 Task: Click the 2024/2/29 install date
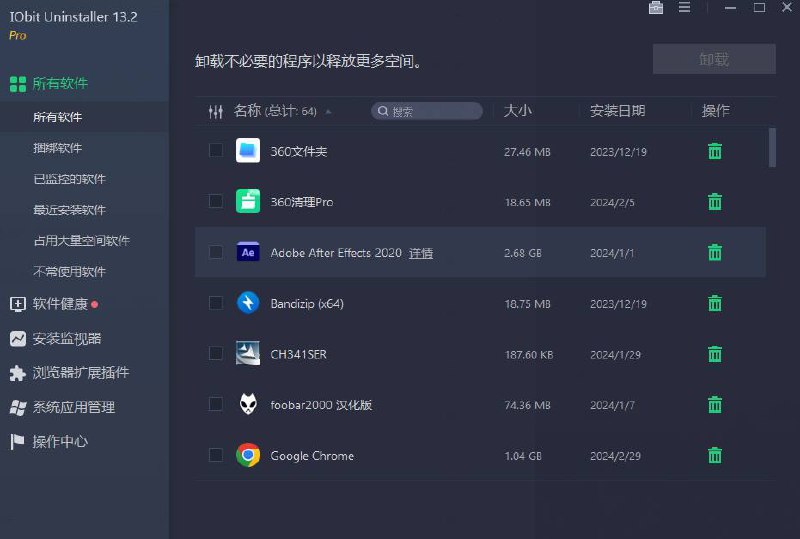615,456
